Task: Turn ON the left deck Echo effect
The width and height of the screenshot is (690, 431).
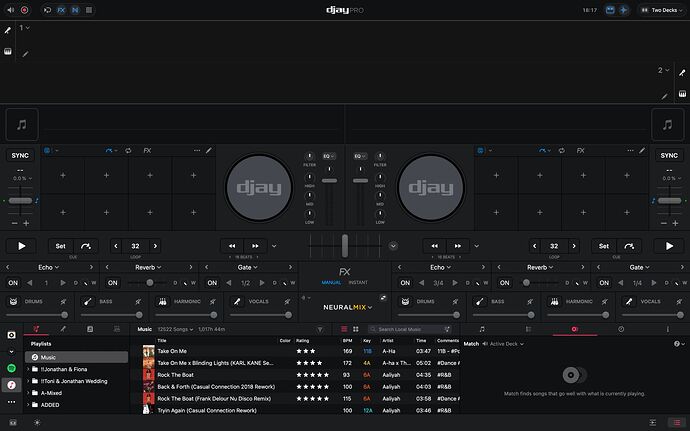Action: click(13, 283)
